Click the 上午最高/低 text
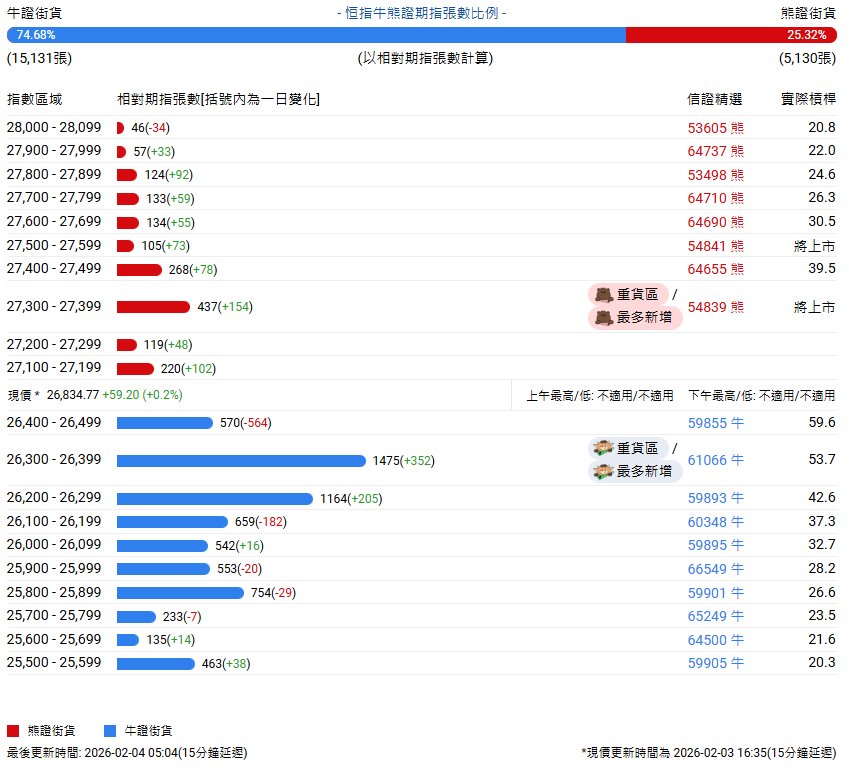 tap(600, 396)
